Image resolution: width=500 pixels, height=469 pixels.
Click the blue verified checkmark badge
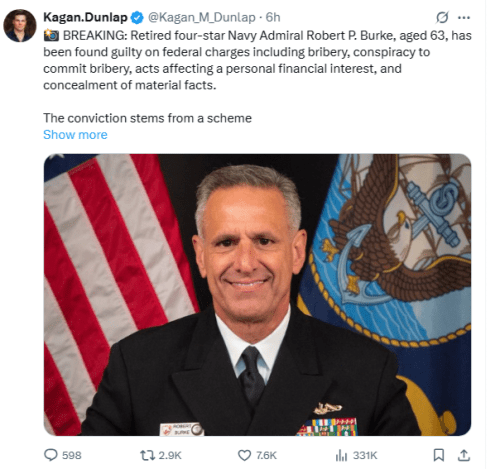click(x=137, y=18)
